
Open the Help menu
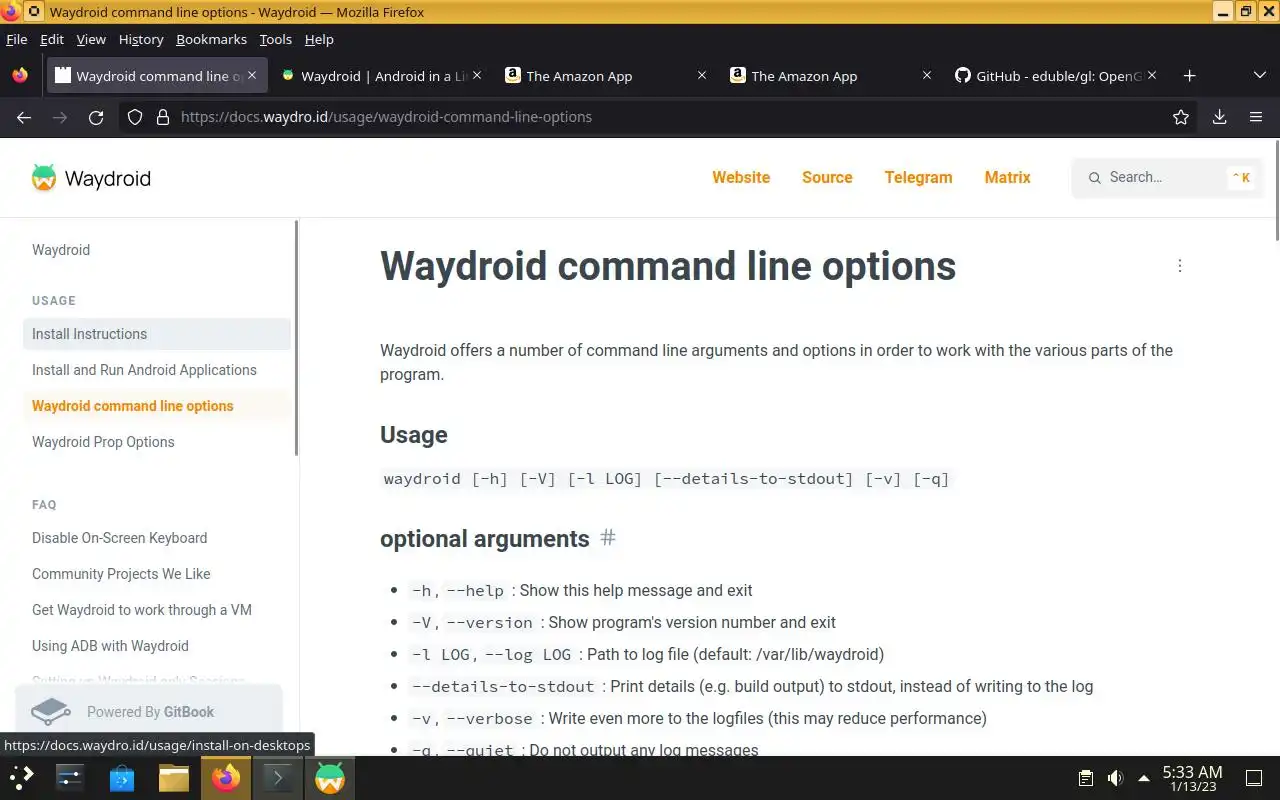click(319, 39)
